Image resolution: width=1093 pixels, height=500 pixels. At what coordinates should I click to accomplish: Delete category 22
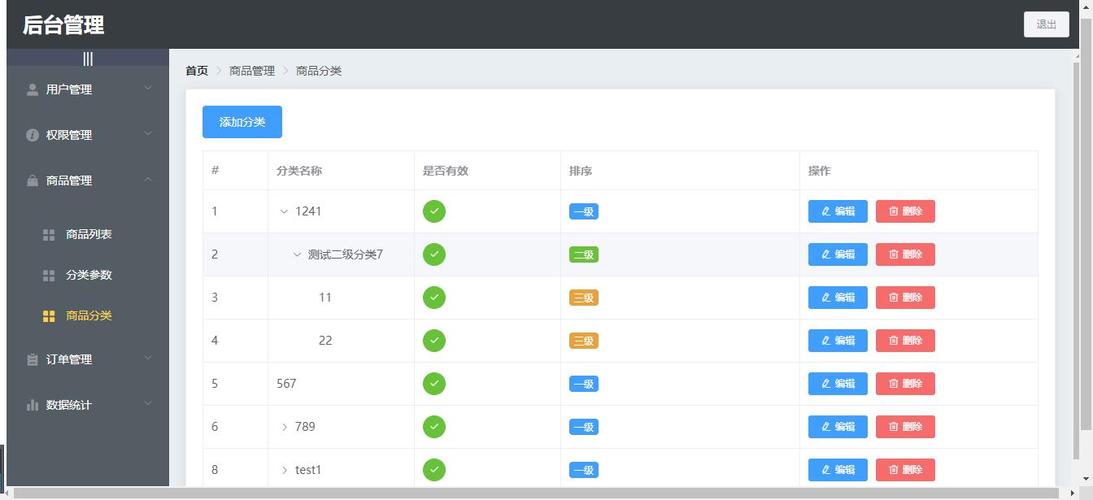[x=905, y=341]
